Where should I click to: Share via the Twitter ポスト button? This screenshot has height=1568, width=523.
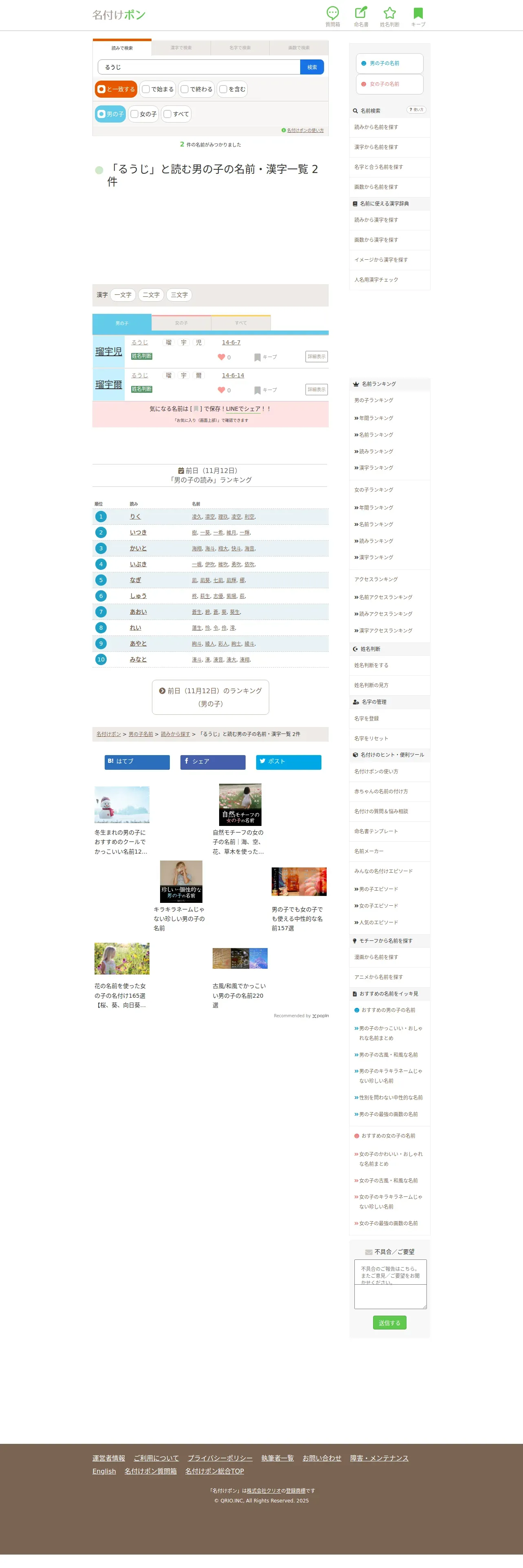pos(289,762)
